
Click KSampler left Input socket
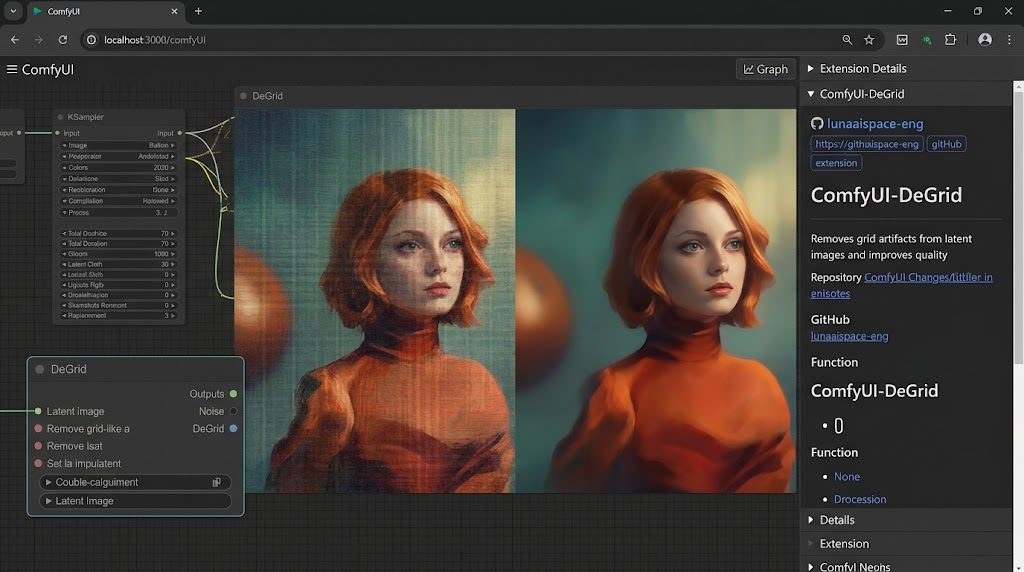click(57, 133)
